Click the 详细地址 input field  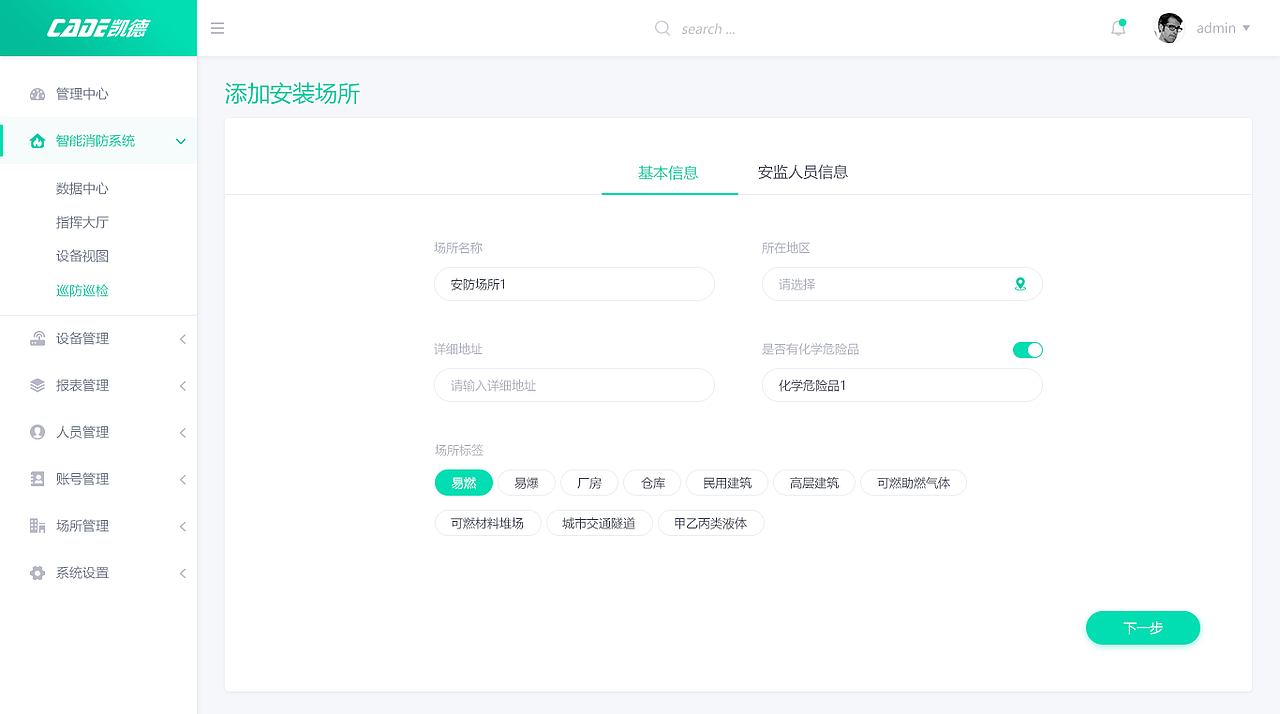(x=574, y=385)
